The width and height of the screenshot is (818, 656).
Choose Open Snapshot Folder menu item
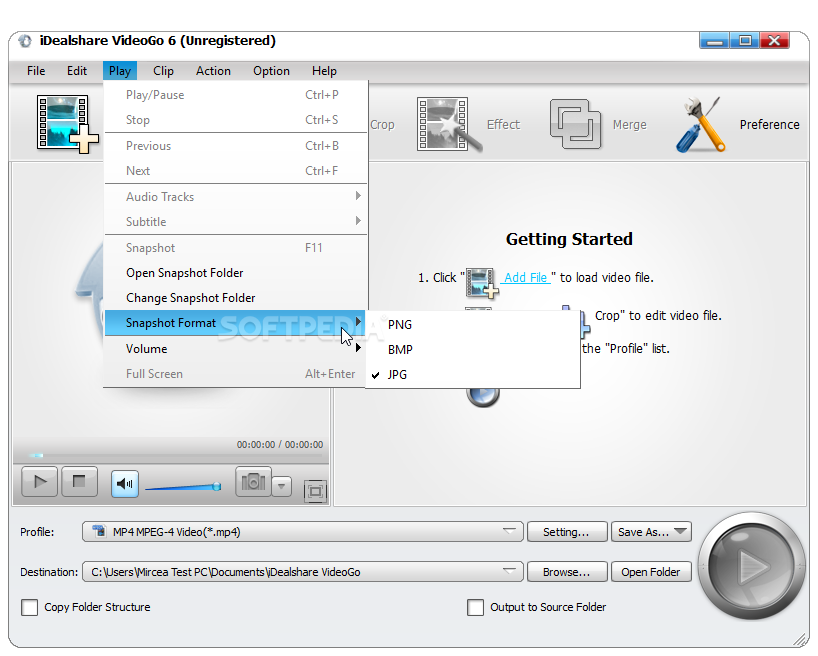pyautogui.click(x=236, y=273)
